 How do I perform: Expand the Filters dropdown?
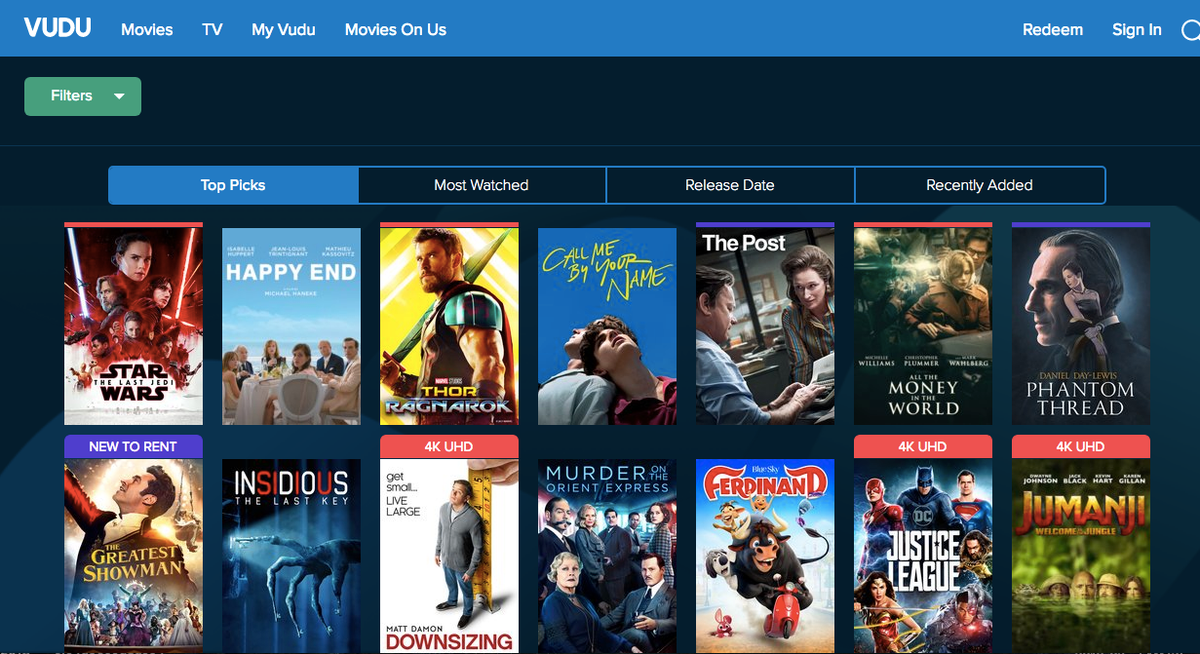[82, 96]
